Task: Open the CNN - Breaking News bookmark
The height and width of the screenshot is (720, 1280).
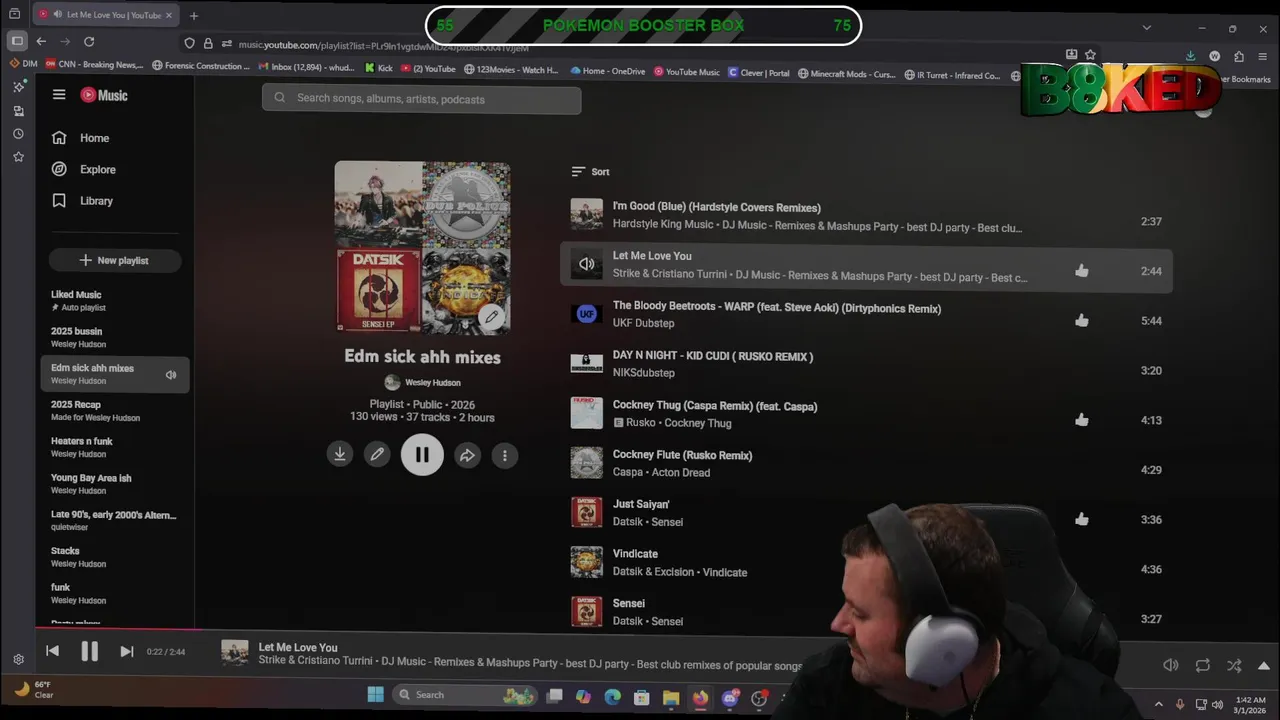Action: (x=95, y=65)
